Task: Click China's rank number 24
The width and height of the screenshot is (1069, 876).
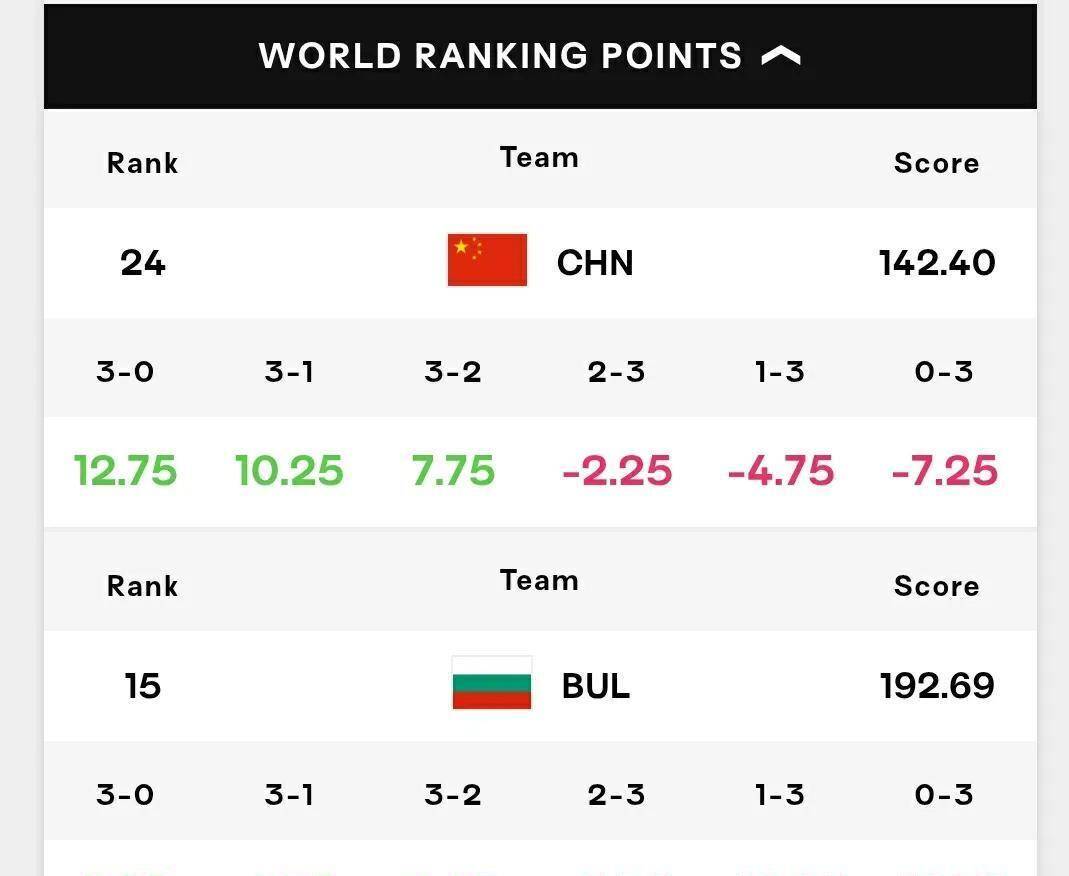Action: click(142, 263)
